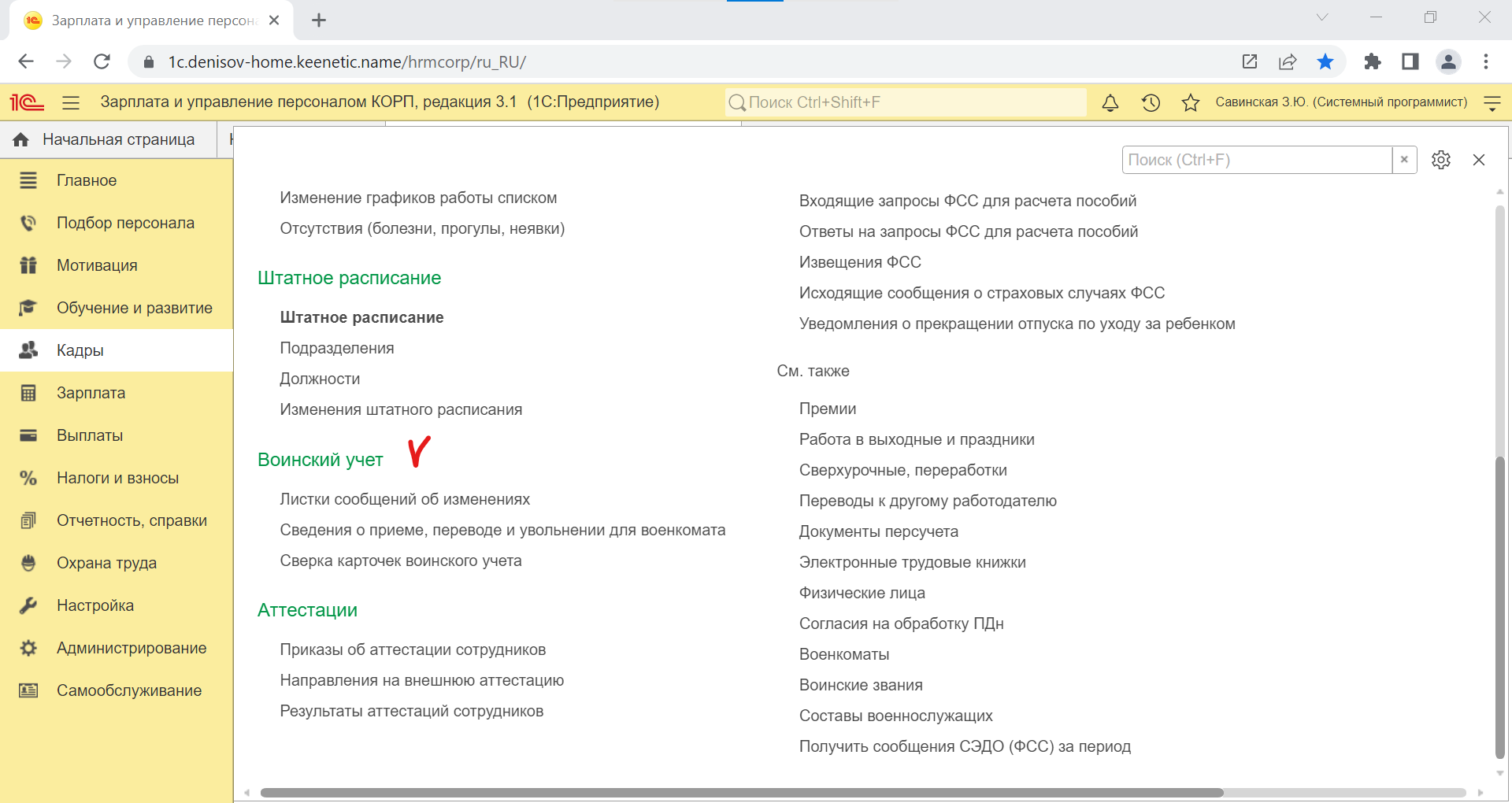Expand the service settings menu at top right

pos(1492,103)
